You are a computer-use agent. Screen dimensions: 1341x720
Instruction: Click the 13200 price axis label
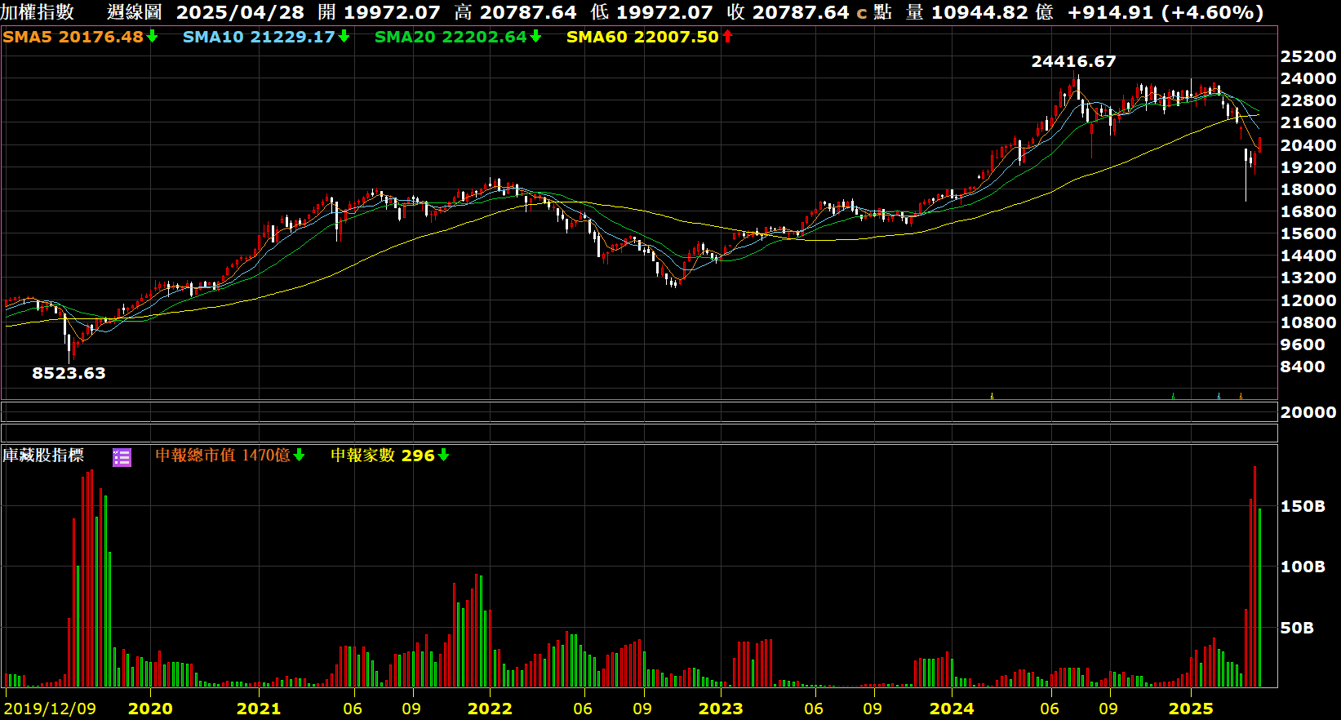tap(1310, 278)
